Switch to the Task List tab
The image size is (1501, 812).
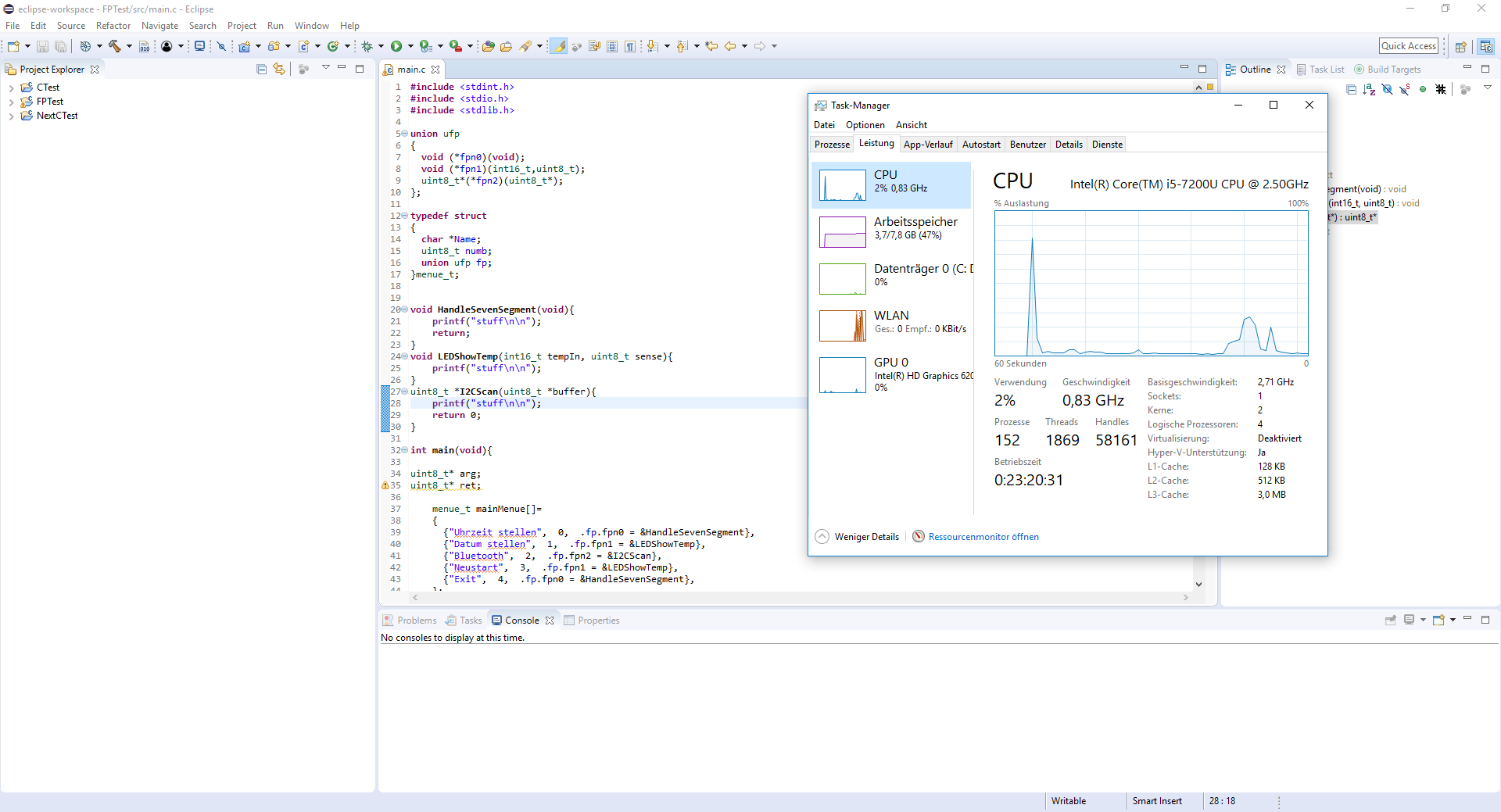[1320, 70]
